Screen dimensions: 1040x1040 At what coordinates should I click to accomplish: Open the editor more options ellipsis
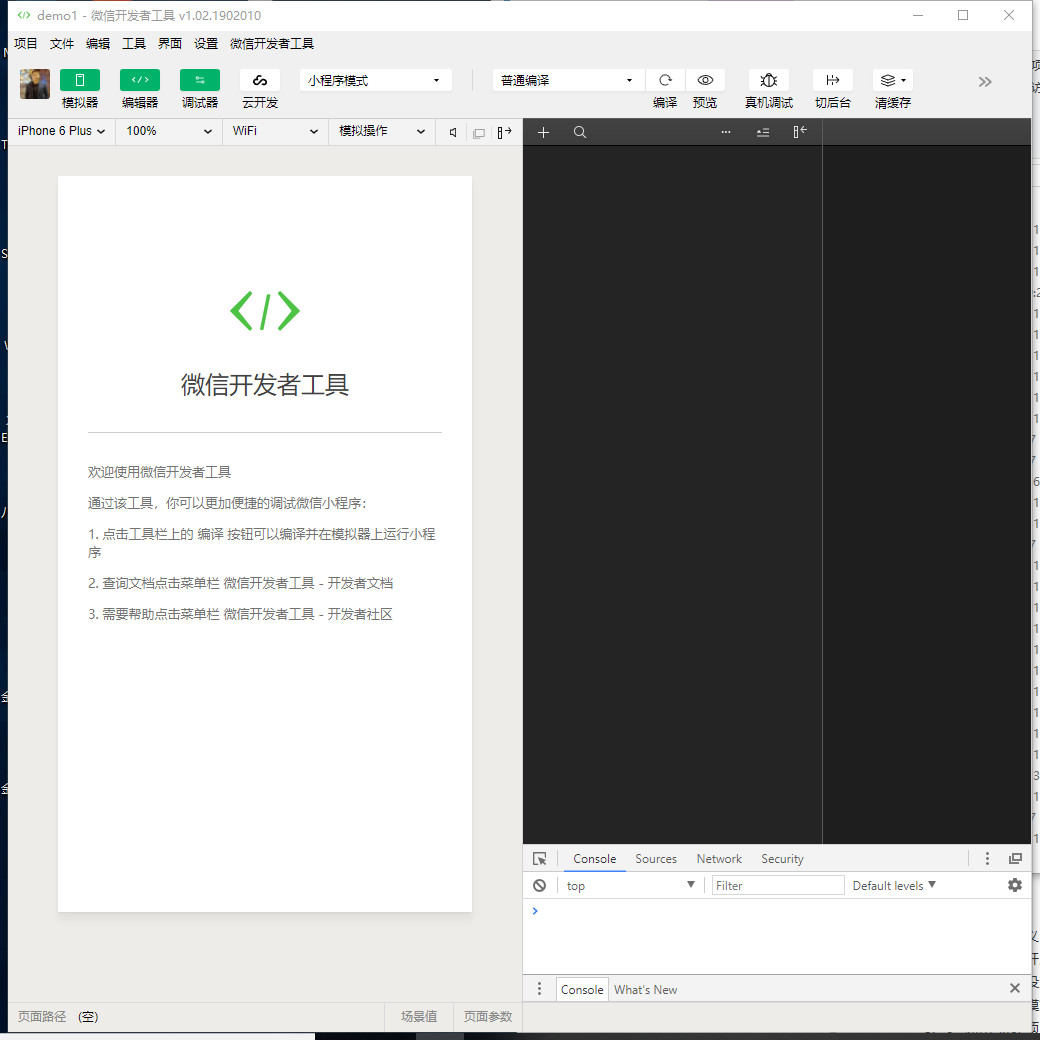point(726,132)
